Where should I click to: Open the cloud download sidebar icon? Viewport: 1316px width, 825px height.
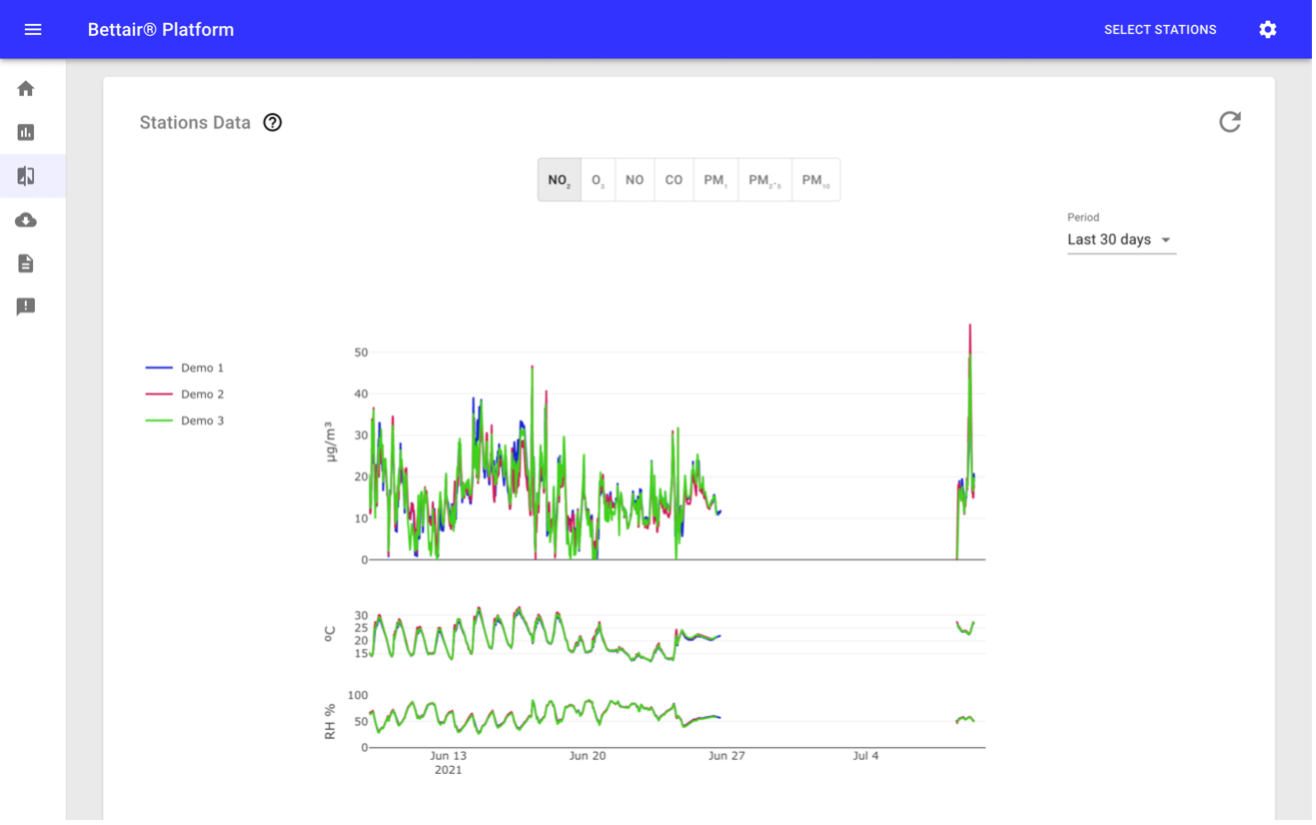pos(26,220)
